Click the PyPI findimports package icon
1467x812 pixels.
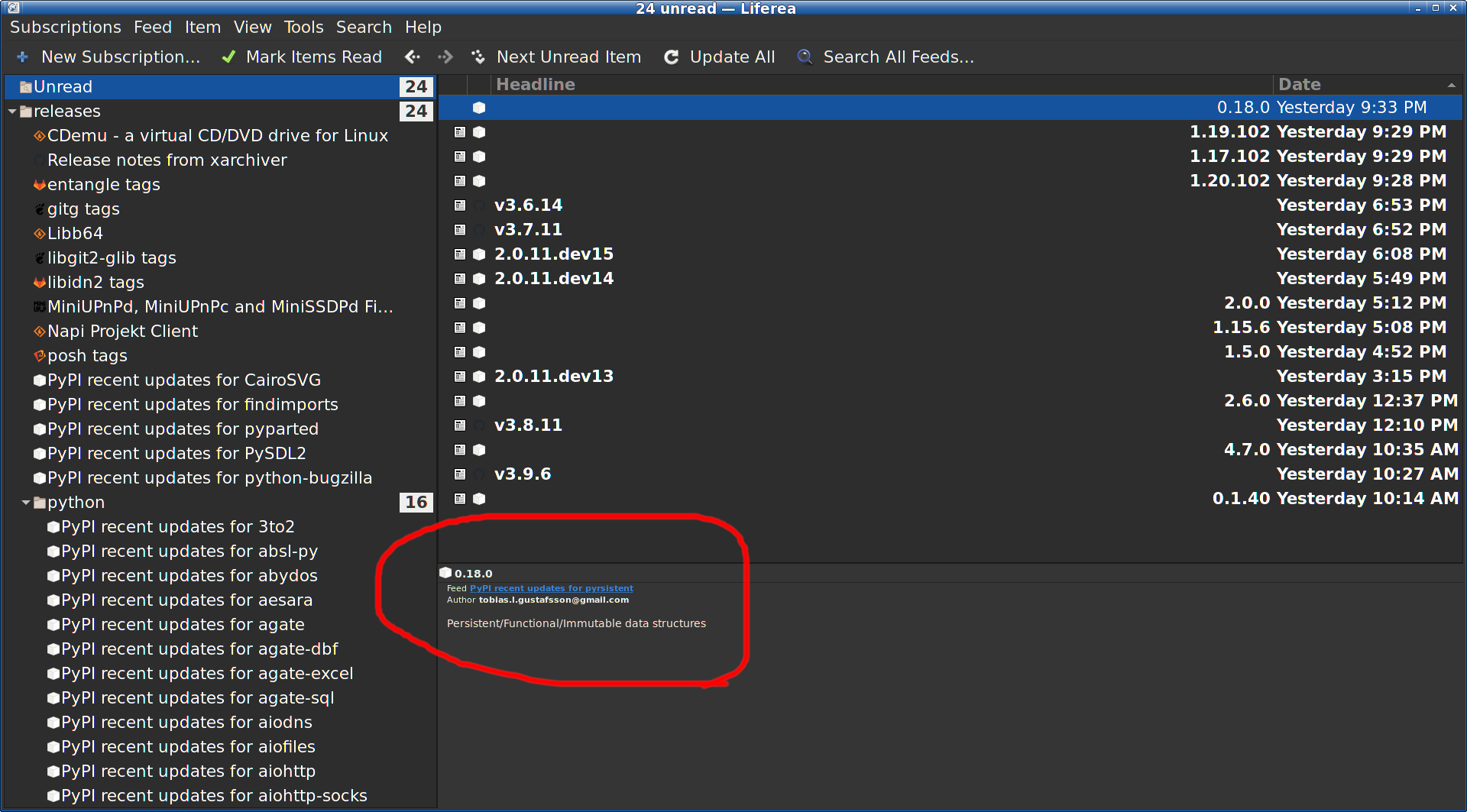click(x=40, y=405)
